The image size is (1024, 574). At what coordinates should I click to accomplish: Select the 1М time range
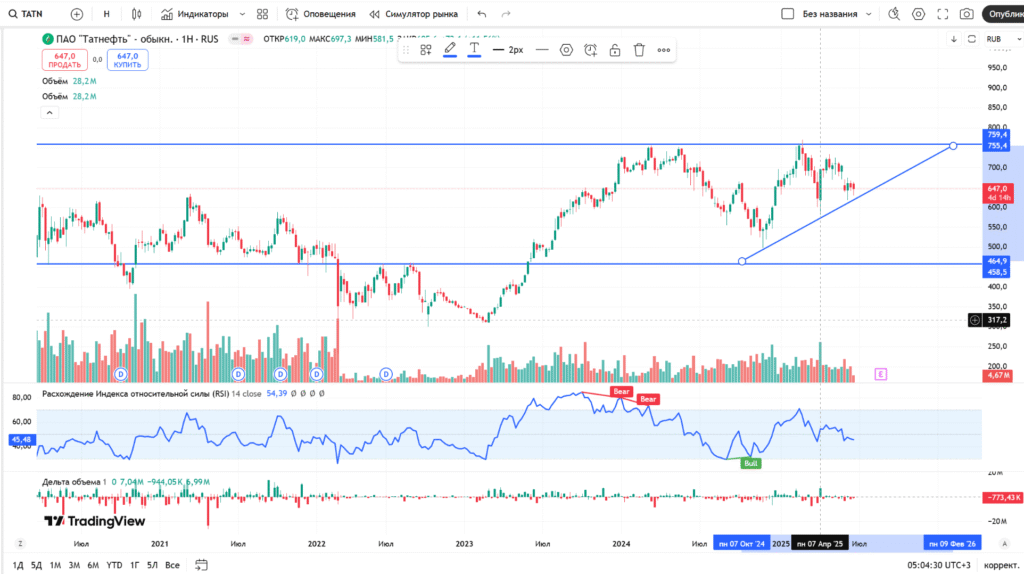(x=56, y=565)
